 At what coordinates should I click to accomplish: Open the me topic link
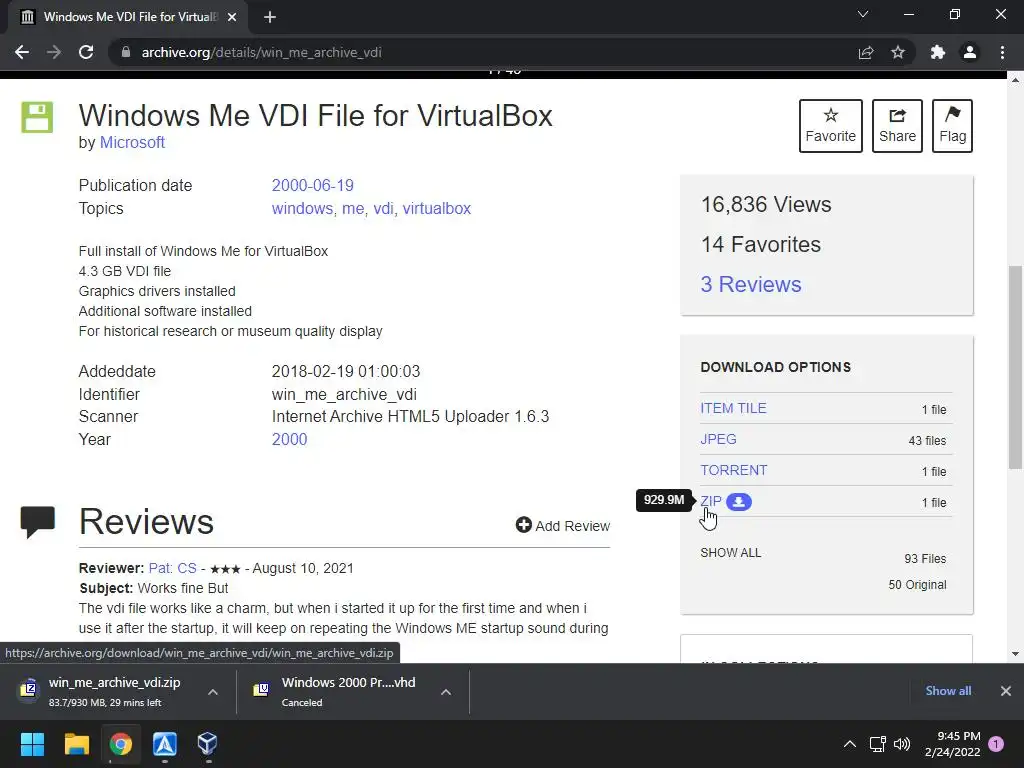coord(353,208)
